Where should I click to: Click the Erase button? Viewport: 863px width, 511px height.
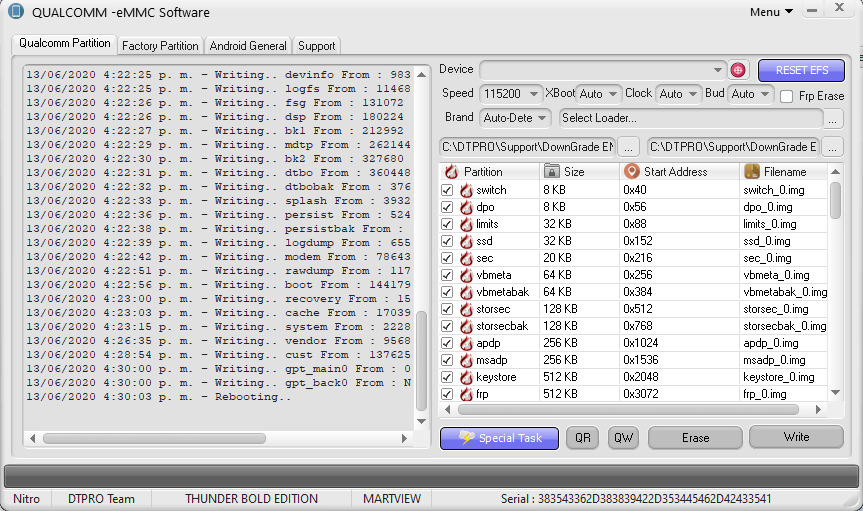pos(695,438)
